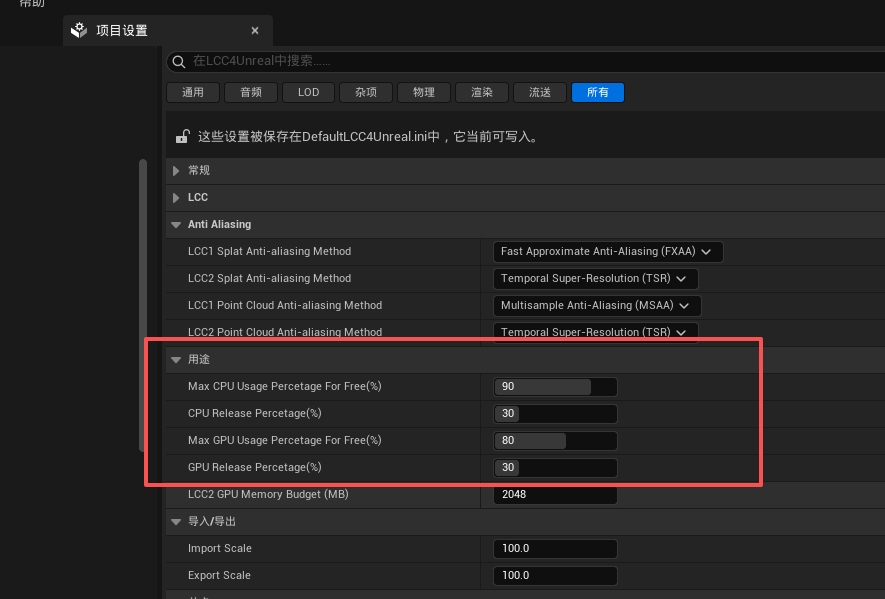Click the Max GPU Usage Percetage For Free(%) label
The image size is (885, 599).
point(284,441)
